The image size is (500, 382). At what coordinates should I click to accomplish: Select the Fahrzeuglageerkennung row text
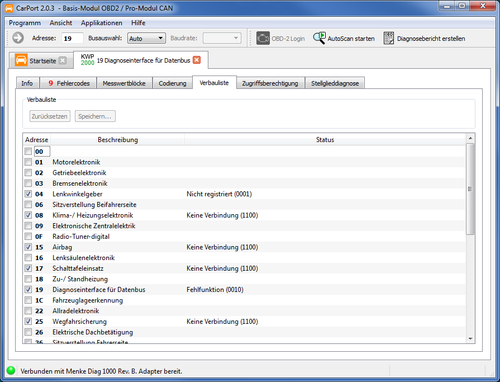[88, 300]
